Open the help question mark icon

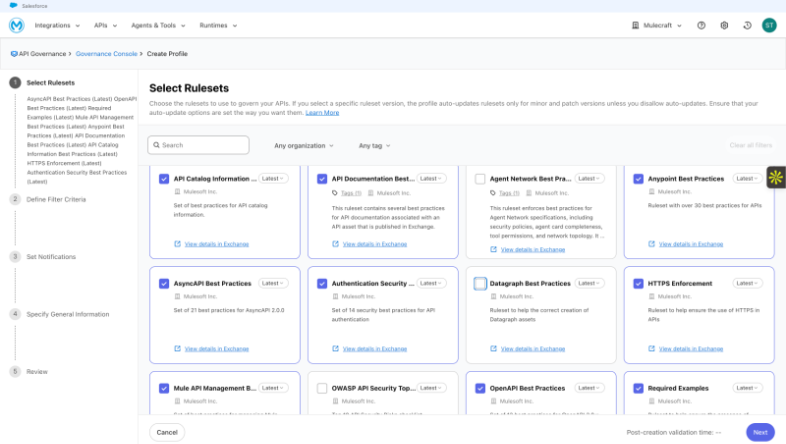702,25
